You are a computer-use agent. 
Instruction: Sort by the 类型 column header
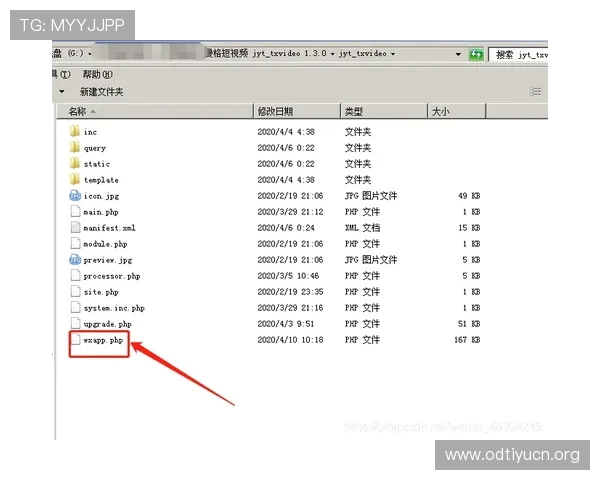click(x=384, y=111)
